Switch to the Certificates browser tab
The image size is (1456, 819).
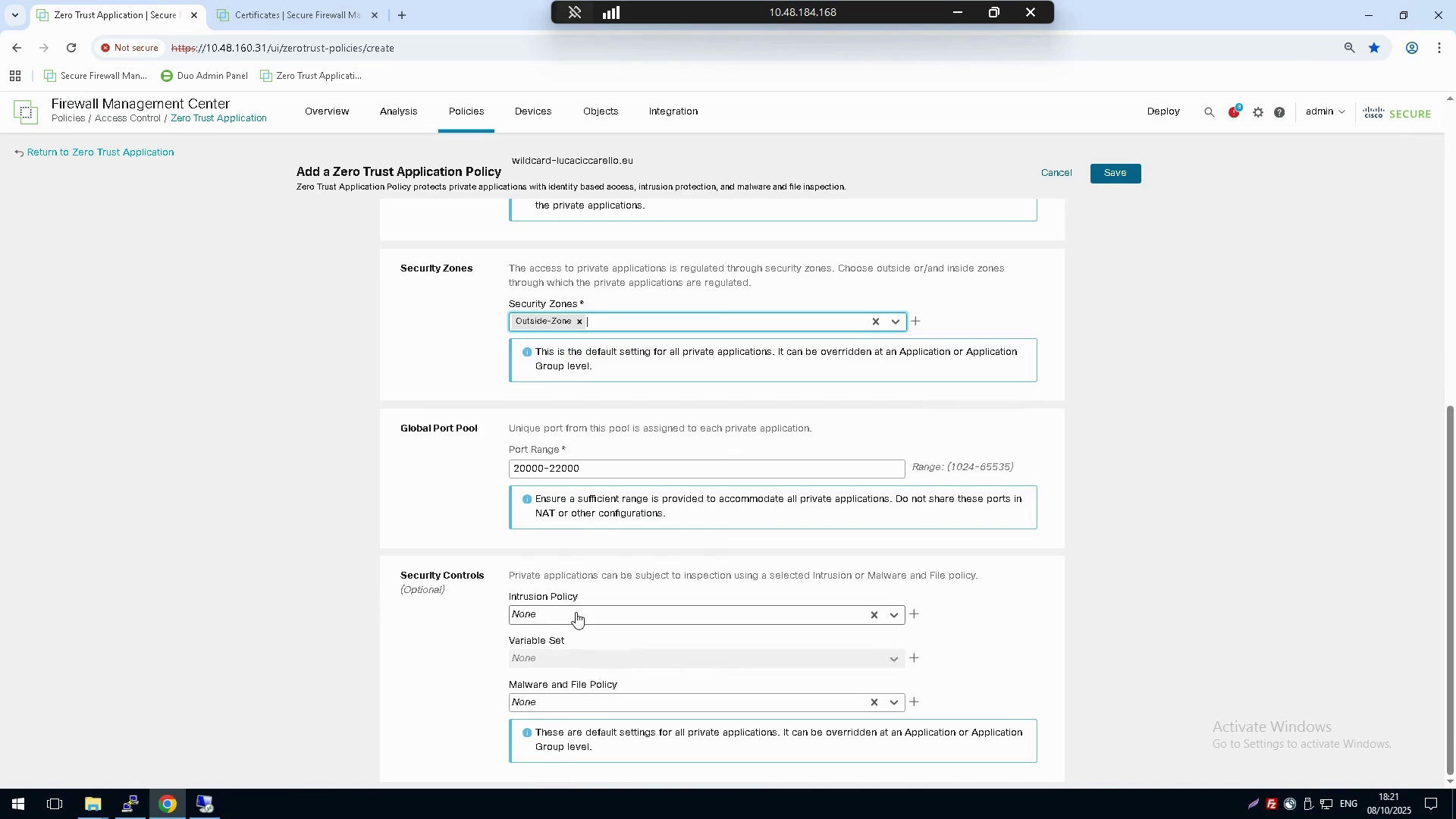(297, 15)
